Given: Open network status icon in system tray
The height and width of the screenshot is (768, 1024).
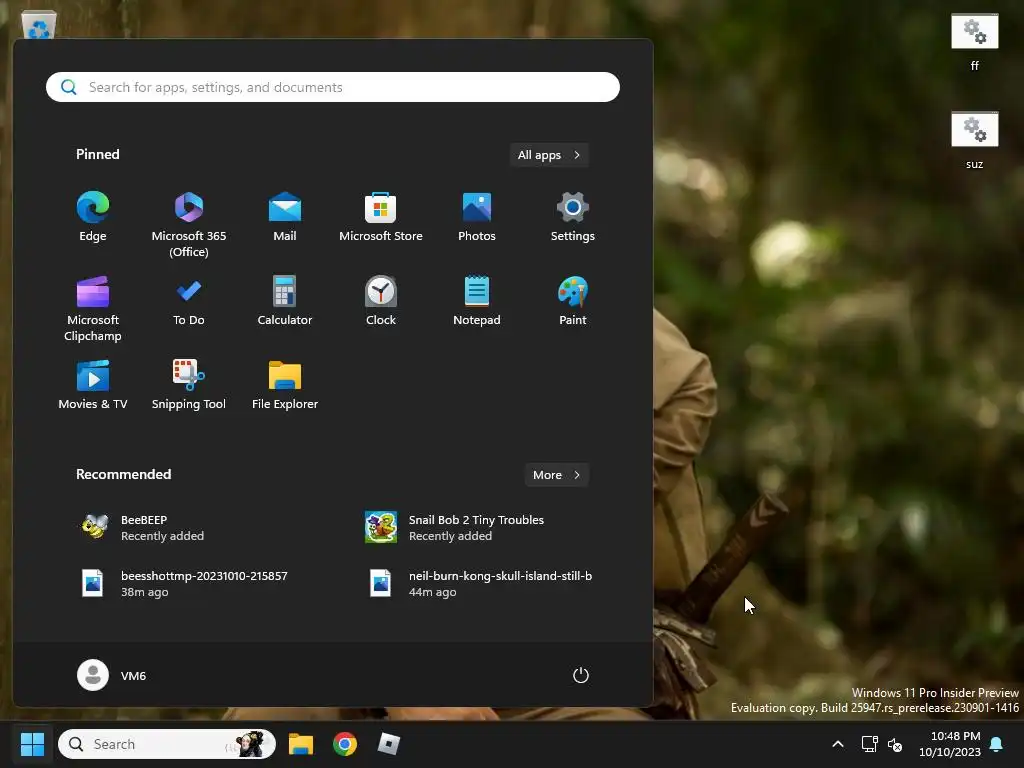Looking at the screenshot, I should point(869,744).
